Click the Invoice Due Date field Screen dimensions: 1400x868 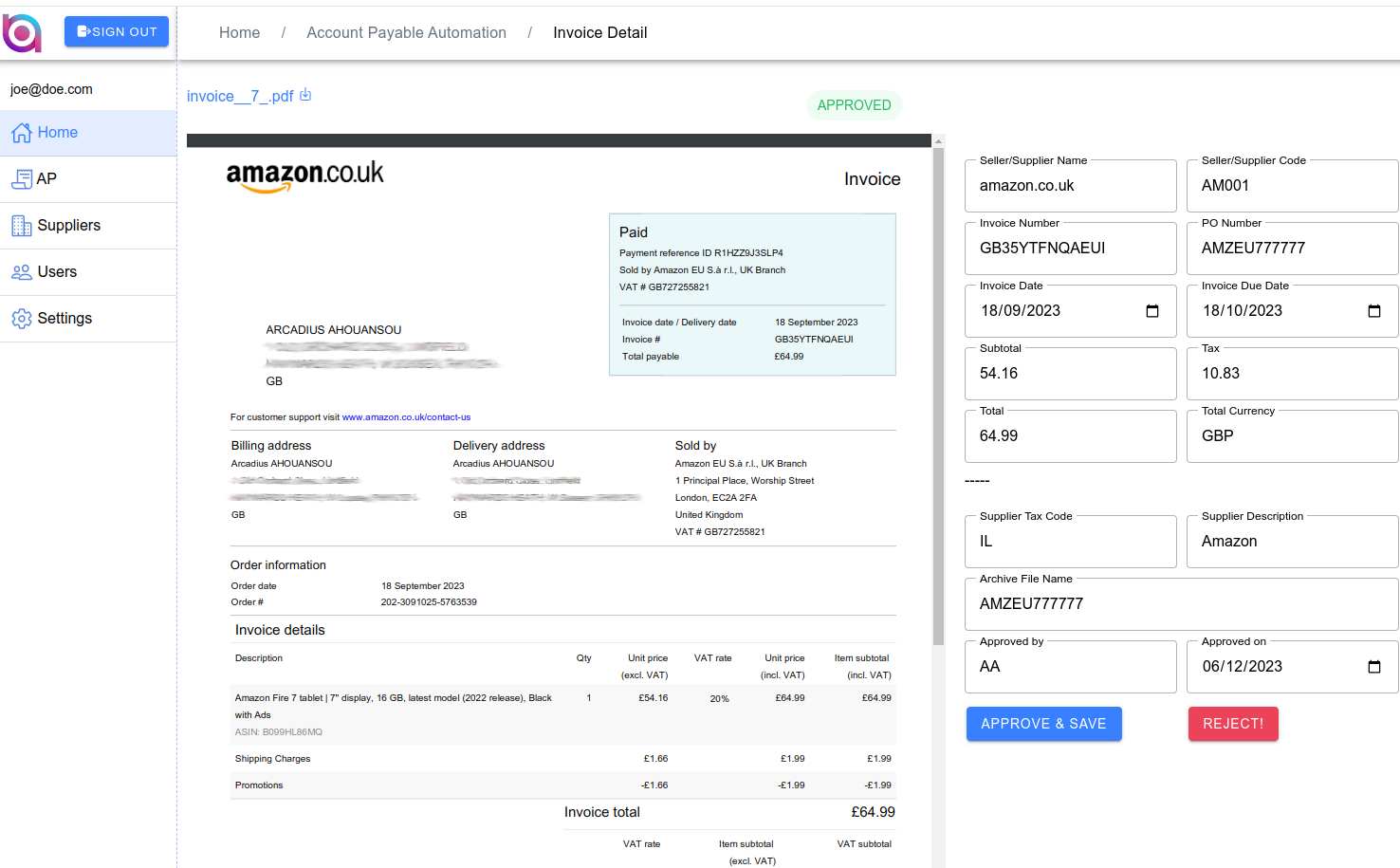click(1293, 311)
